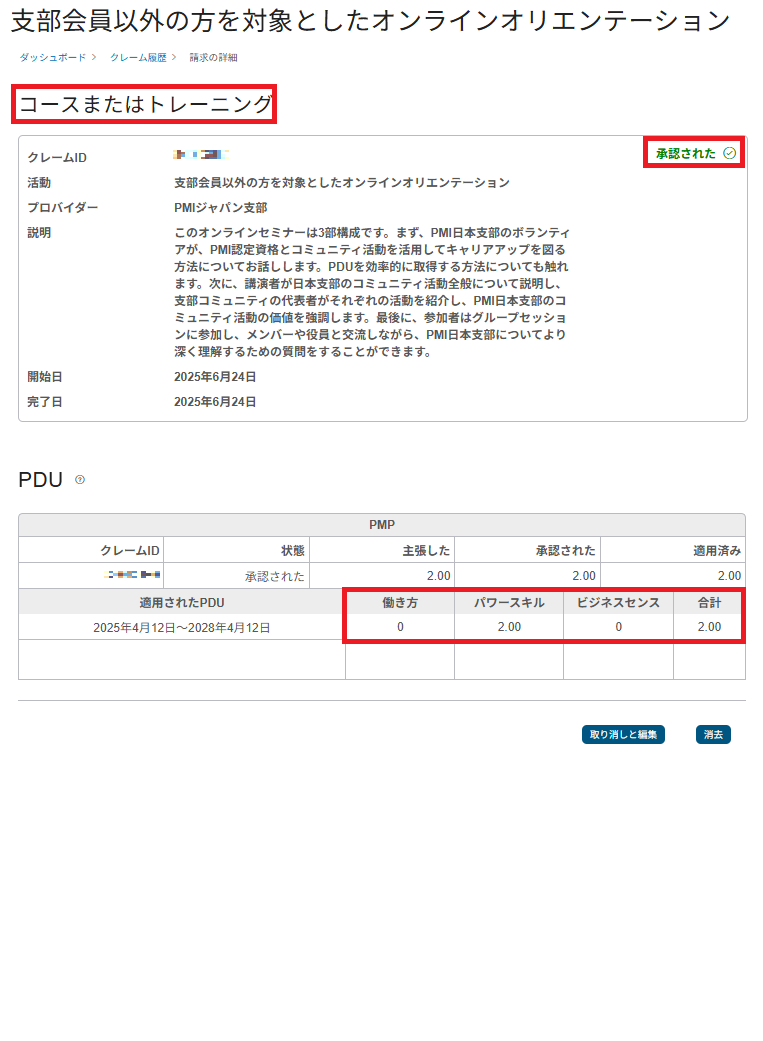Click the help icon next to PDU
Image resolution: width=763 pixels, height=1041 pixels.
pos(80,480)
